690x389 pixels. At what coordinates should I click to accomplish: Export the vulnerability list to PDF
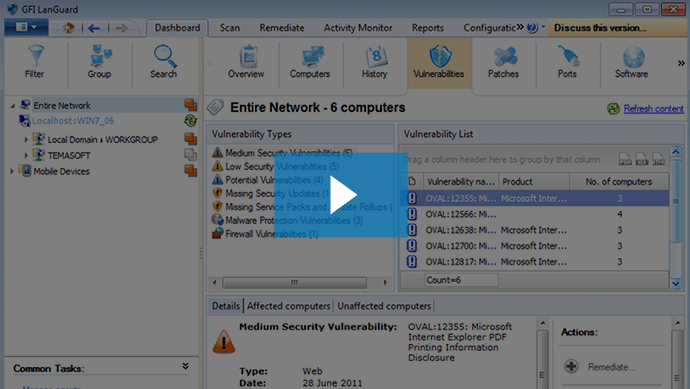pos(625,159)
